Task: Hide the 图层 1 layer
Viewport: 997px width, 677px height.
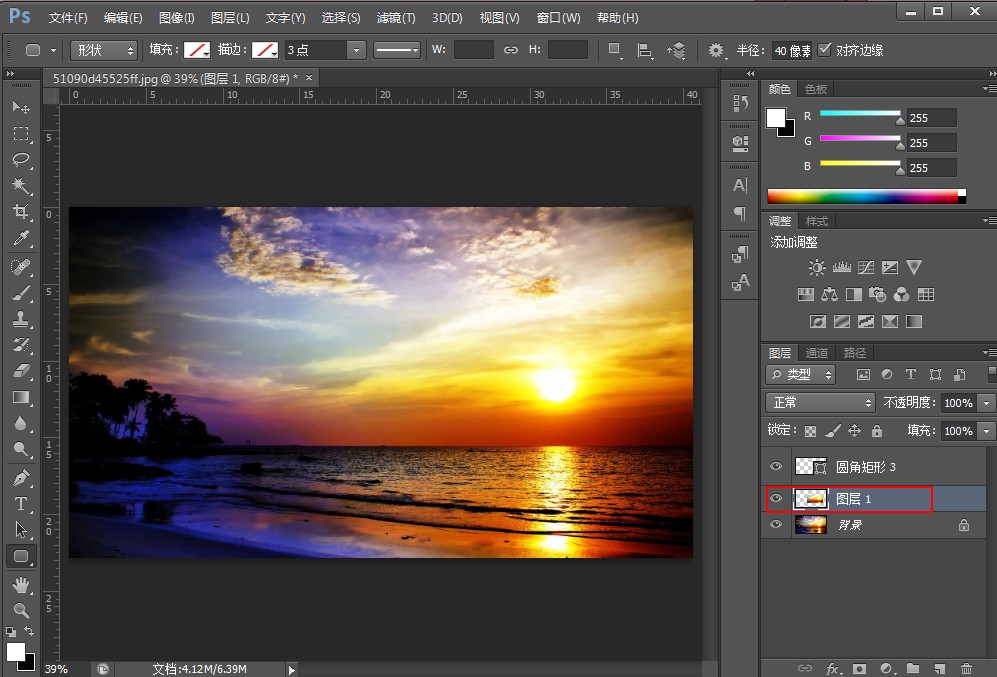Action: 776,498
